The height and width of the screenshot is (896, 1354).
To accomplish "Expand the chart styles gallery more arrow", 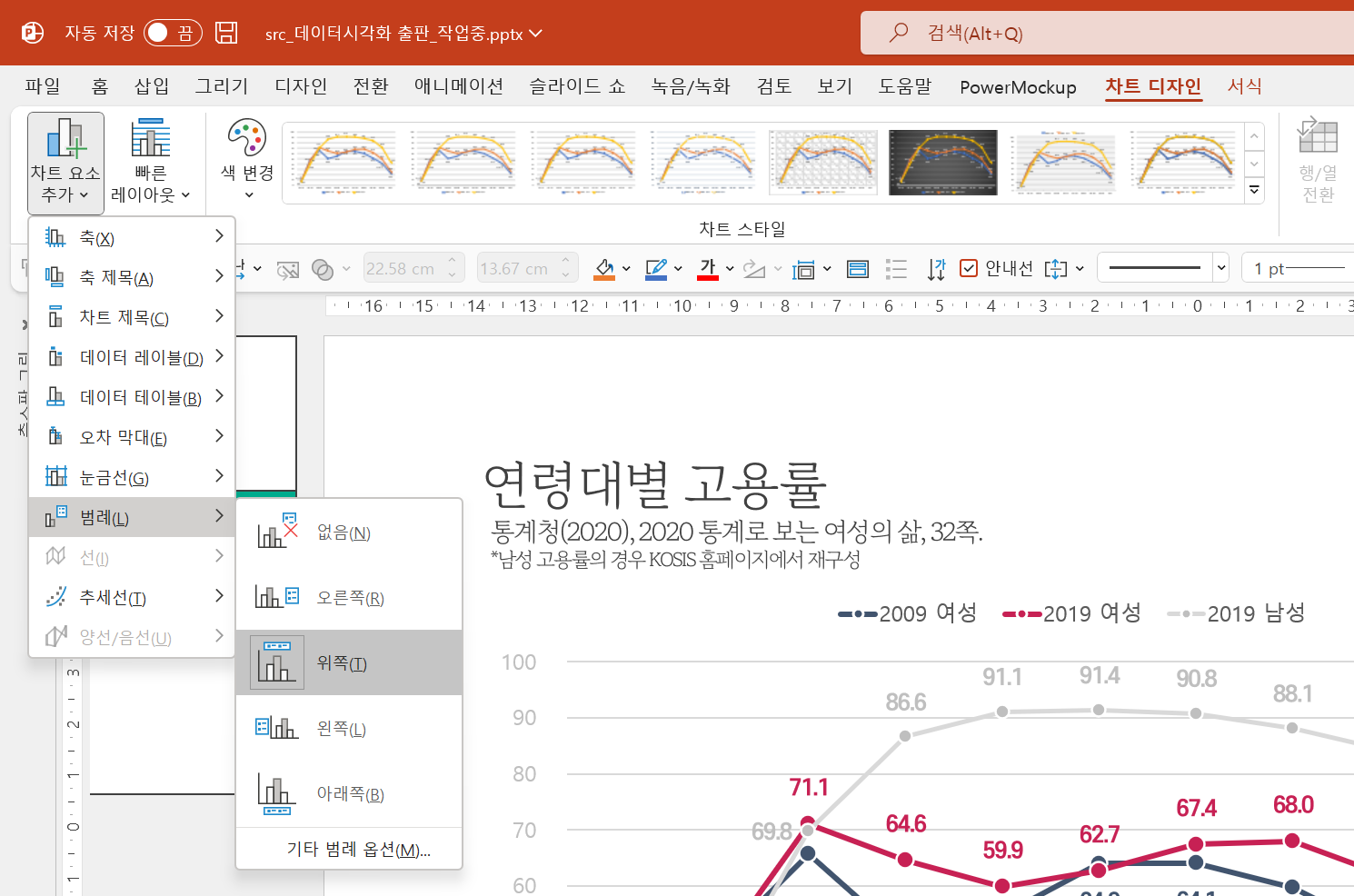I will (x=1254, y=190).
